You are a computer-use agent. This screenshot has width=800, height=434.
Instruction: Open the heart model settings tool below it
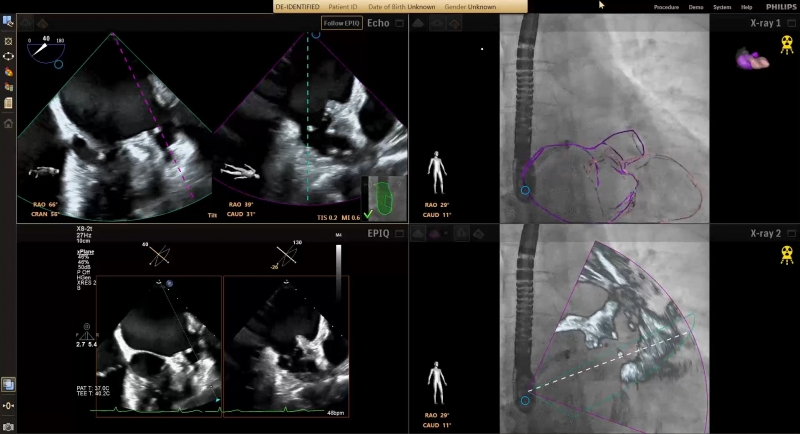coord(8,87)
